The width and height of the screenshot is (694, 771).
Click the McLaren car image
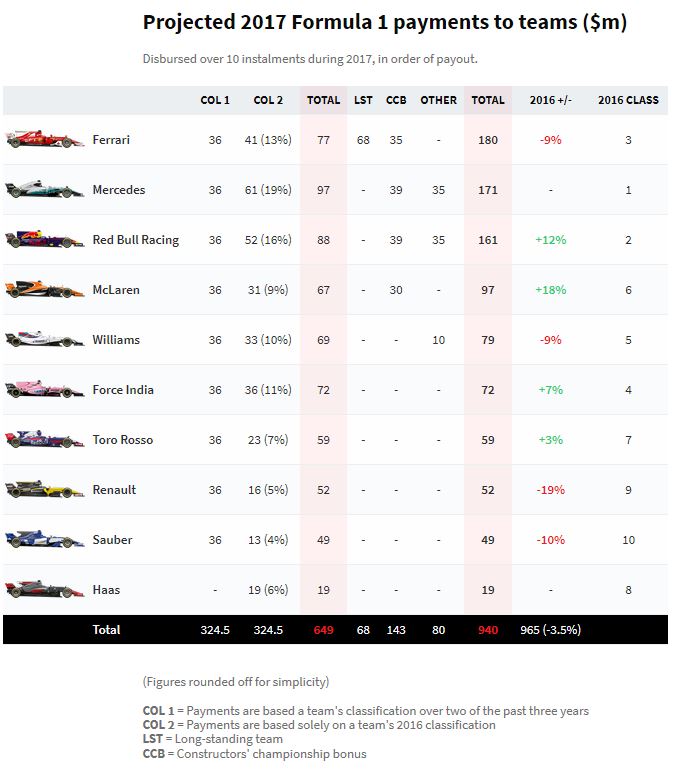(x=45, y=290)
